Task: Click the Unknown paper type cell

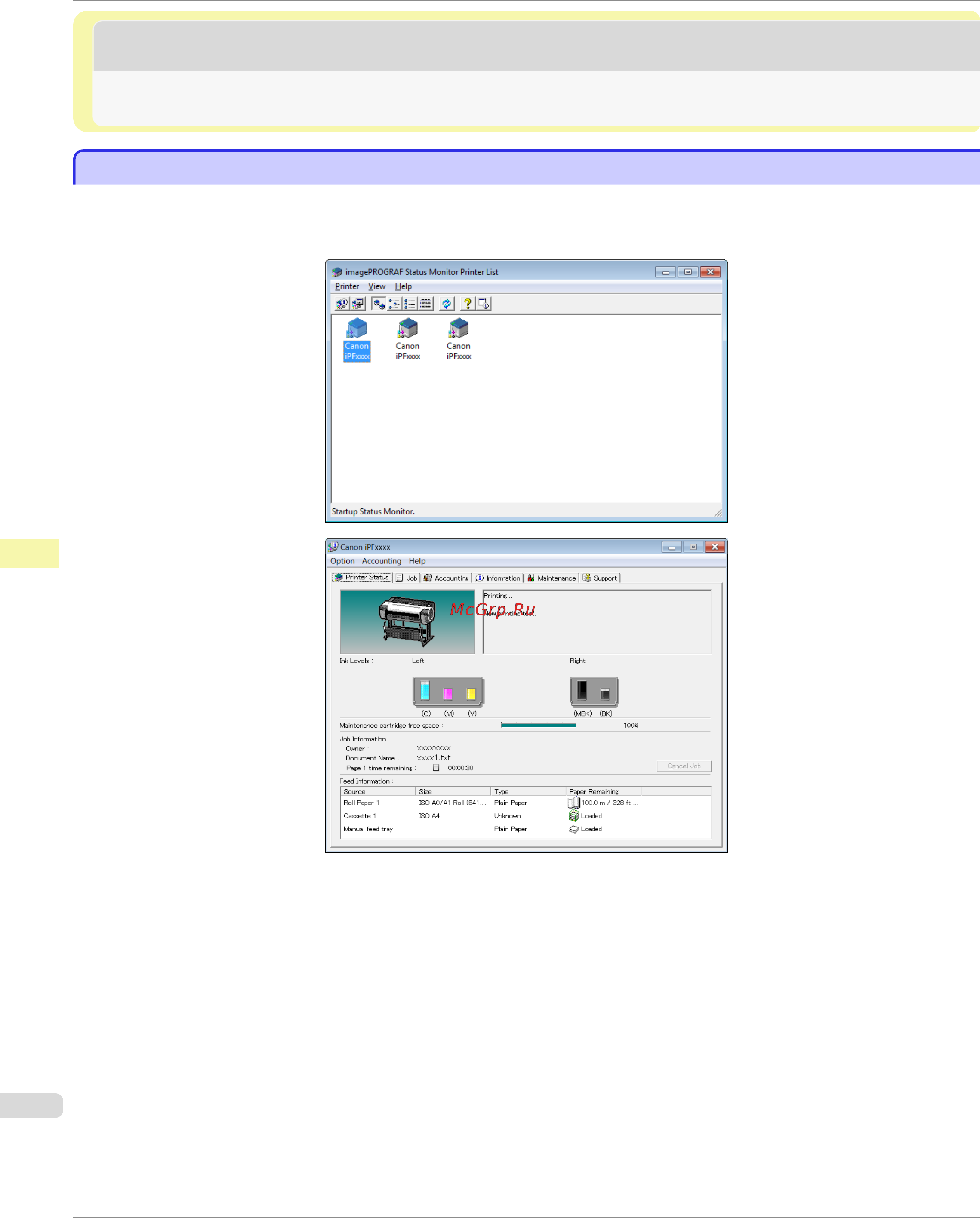Action: [508, 816]
